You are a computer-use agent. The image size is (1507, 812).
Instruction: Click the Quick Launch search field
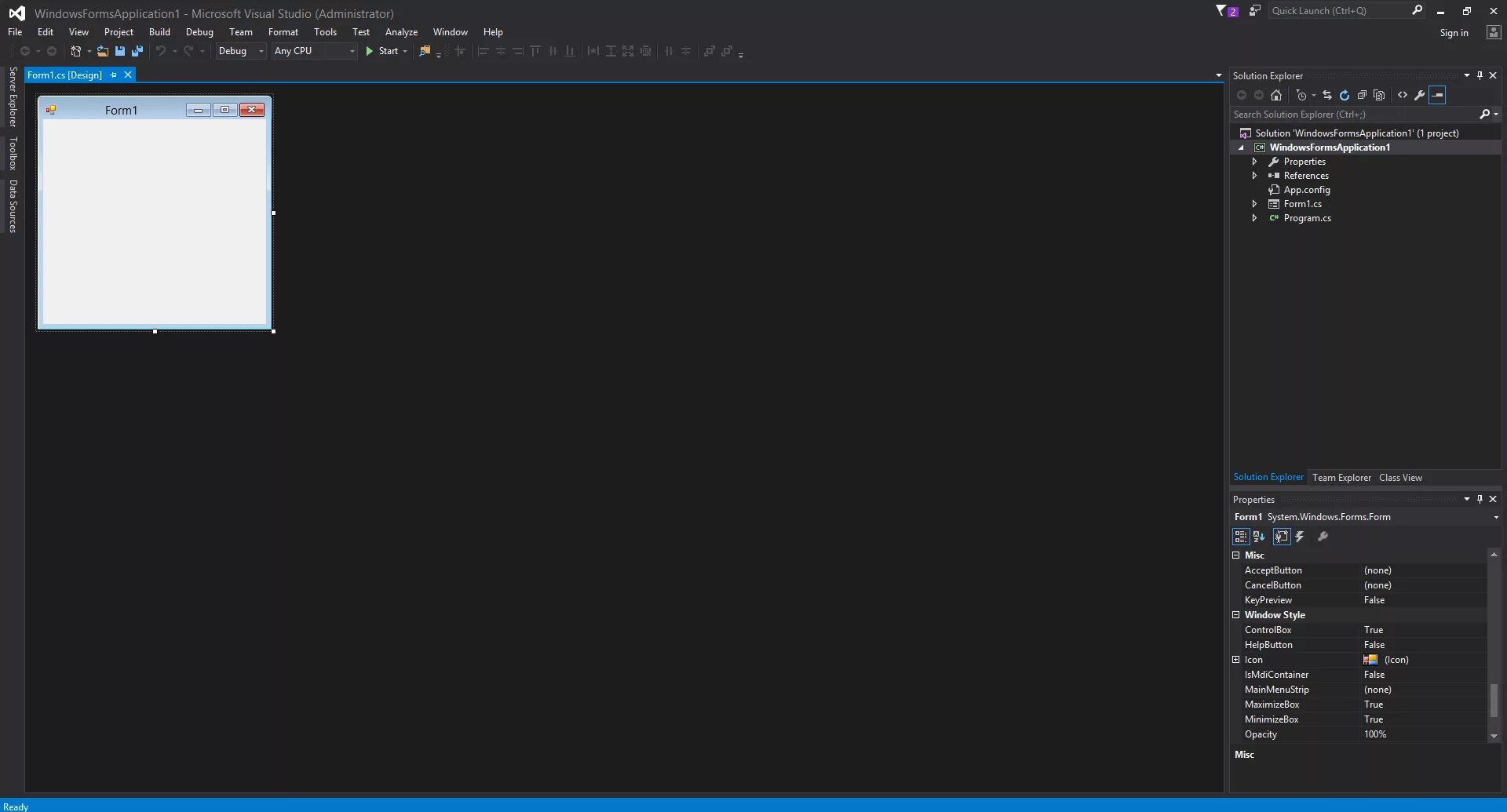tap(1338, 11)
